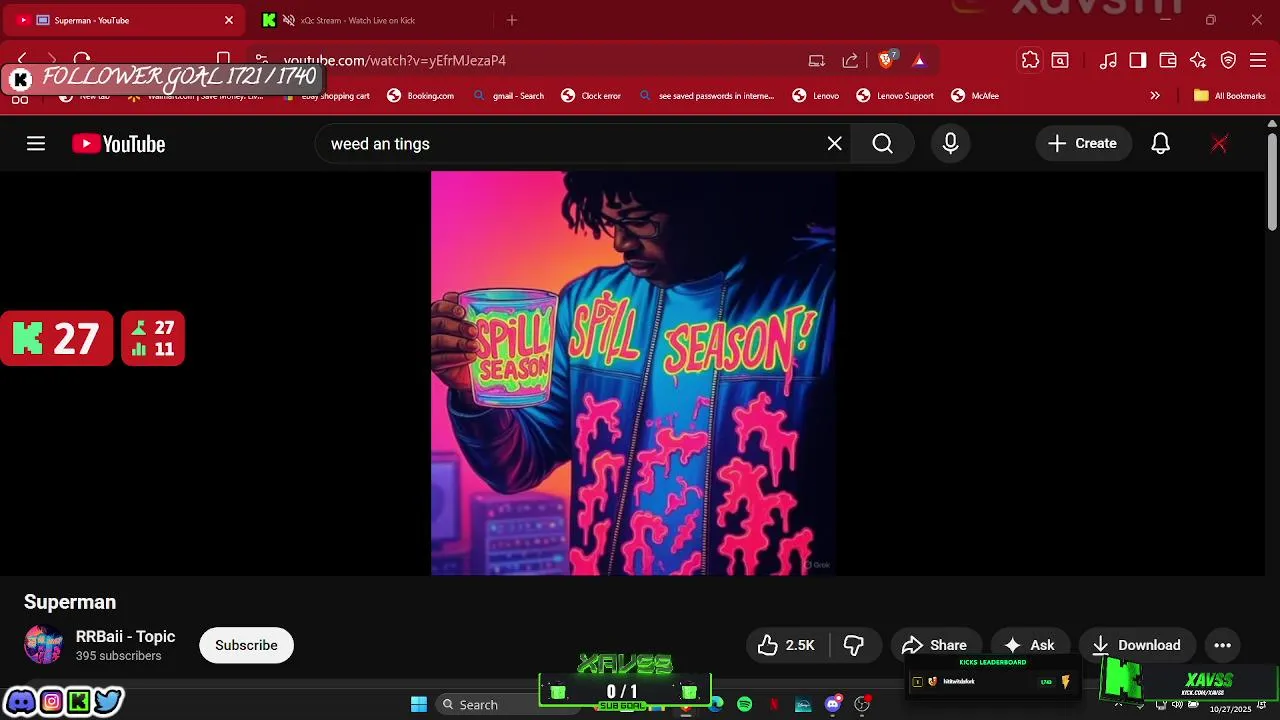Open the Windows Start menu

pos(419,704)
